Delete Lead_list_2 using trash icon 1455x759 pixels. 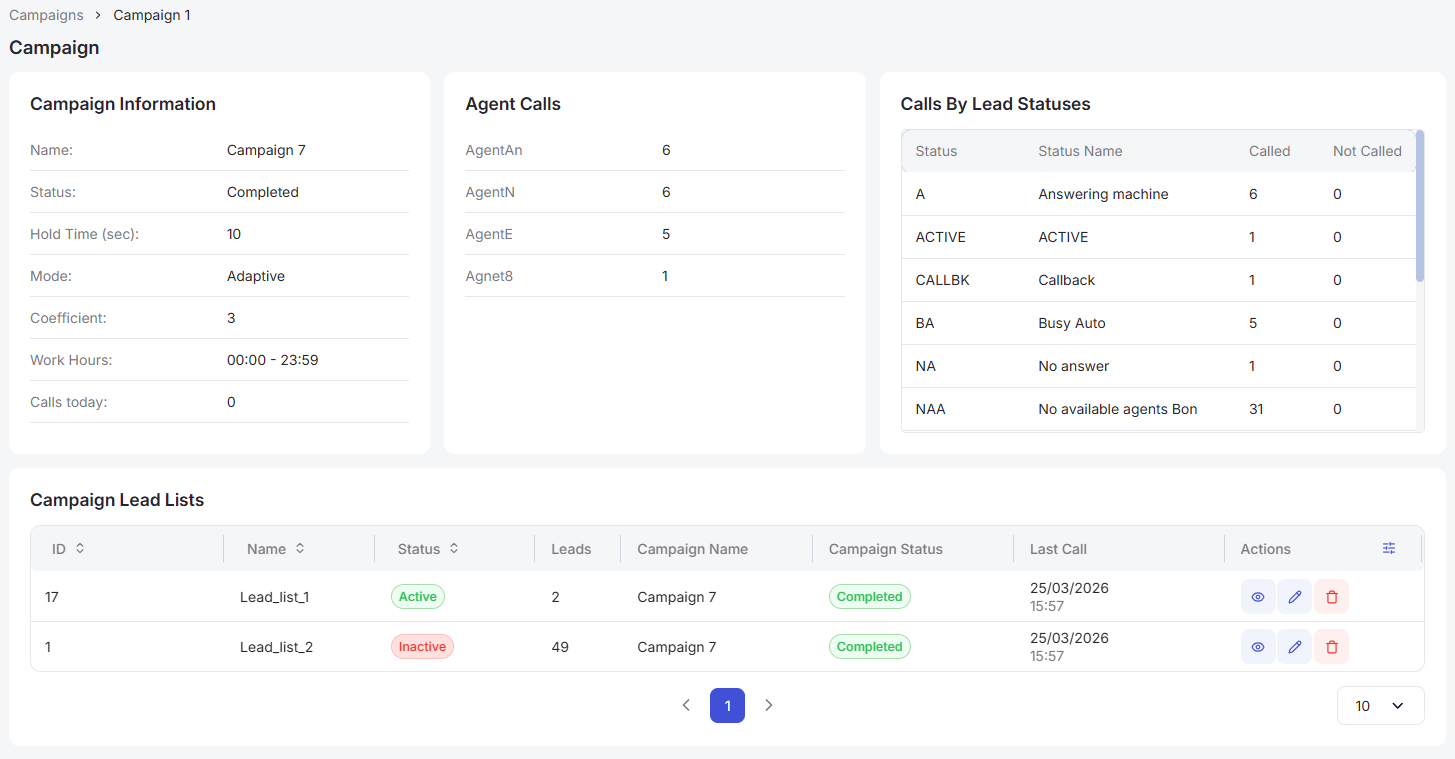click(x=1332, y=647)
